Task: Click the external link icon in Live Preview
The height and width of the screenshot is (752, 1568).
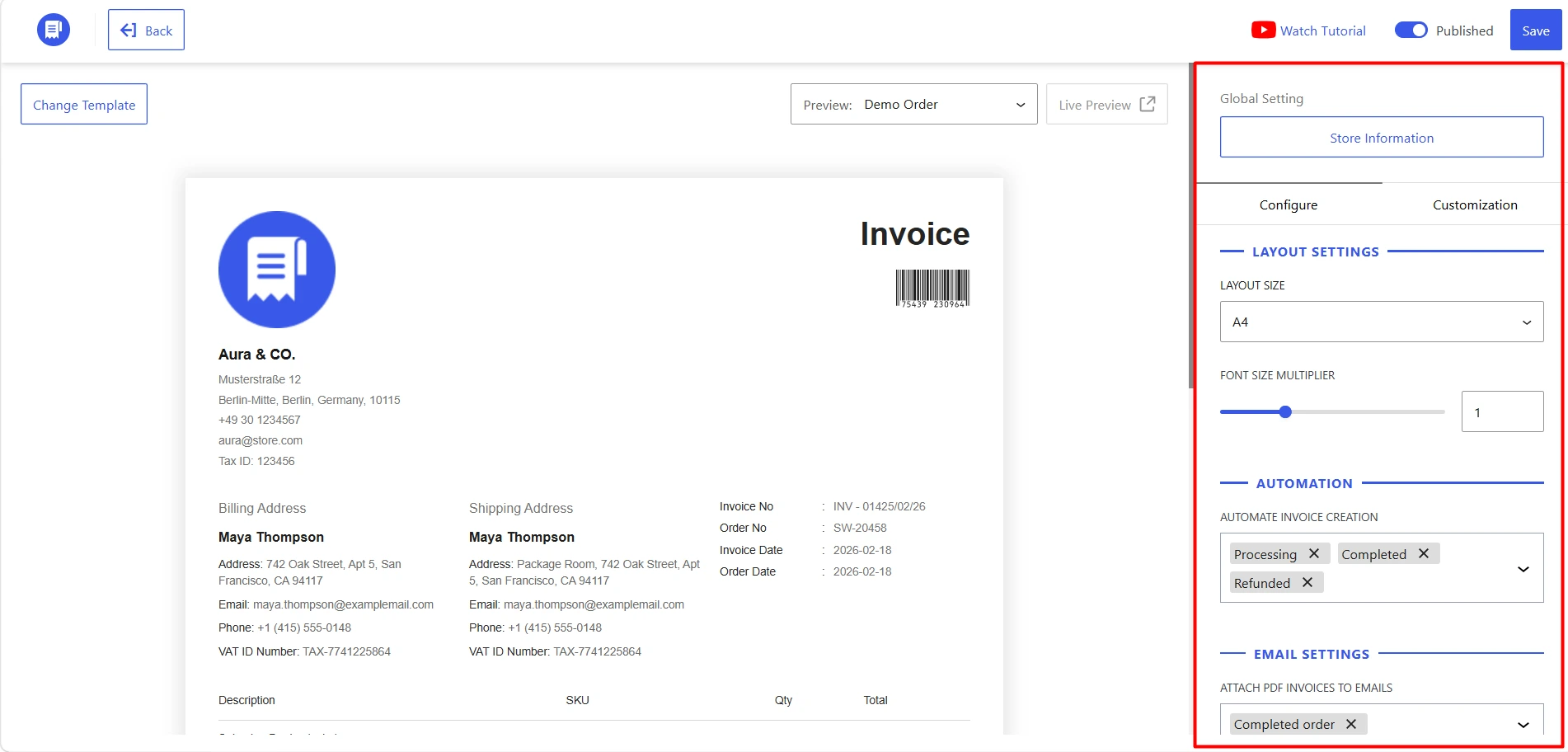Action: click(1148, 104)
